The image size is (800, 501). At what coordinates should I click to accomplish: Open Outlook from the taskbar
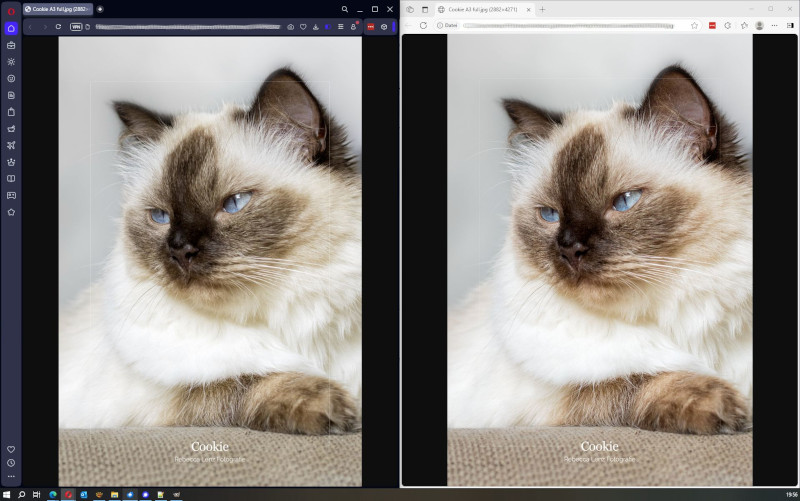pos(84,494)
